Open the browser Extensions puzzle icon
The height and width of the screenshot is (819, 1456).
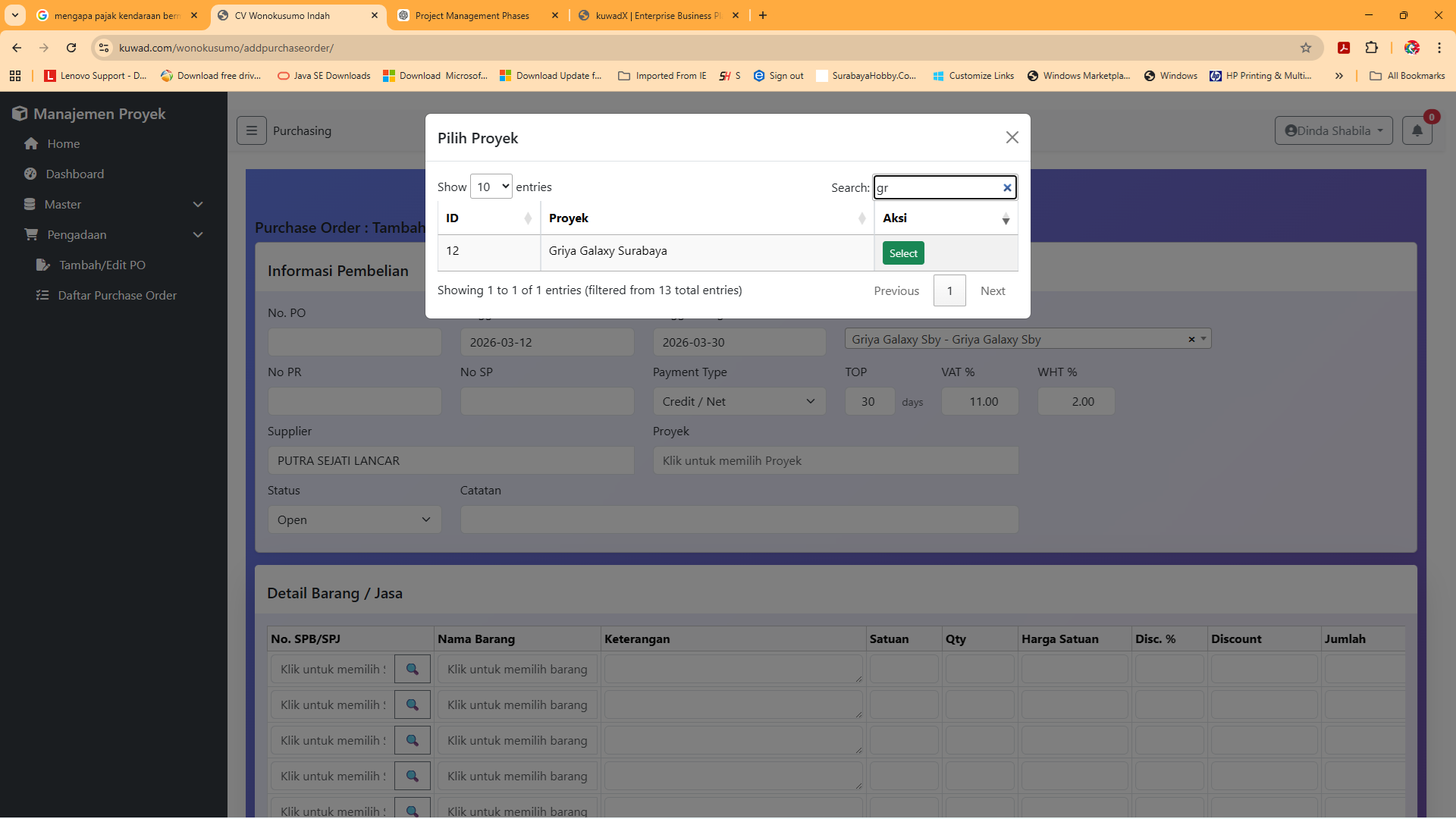[x=1371, y=48]
